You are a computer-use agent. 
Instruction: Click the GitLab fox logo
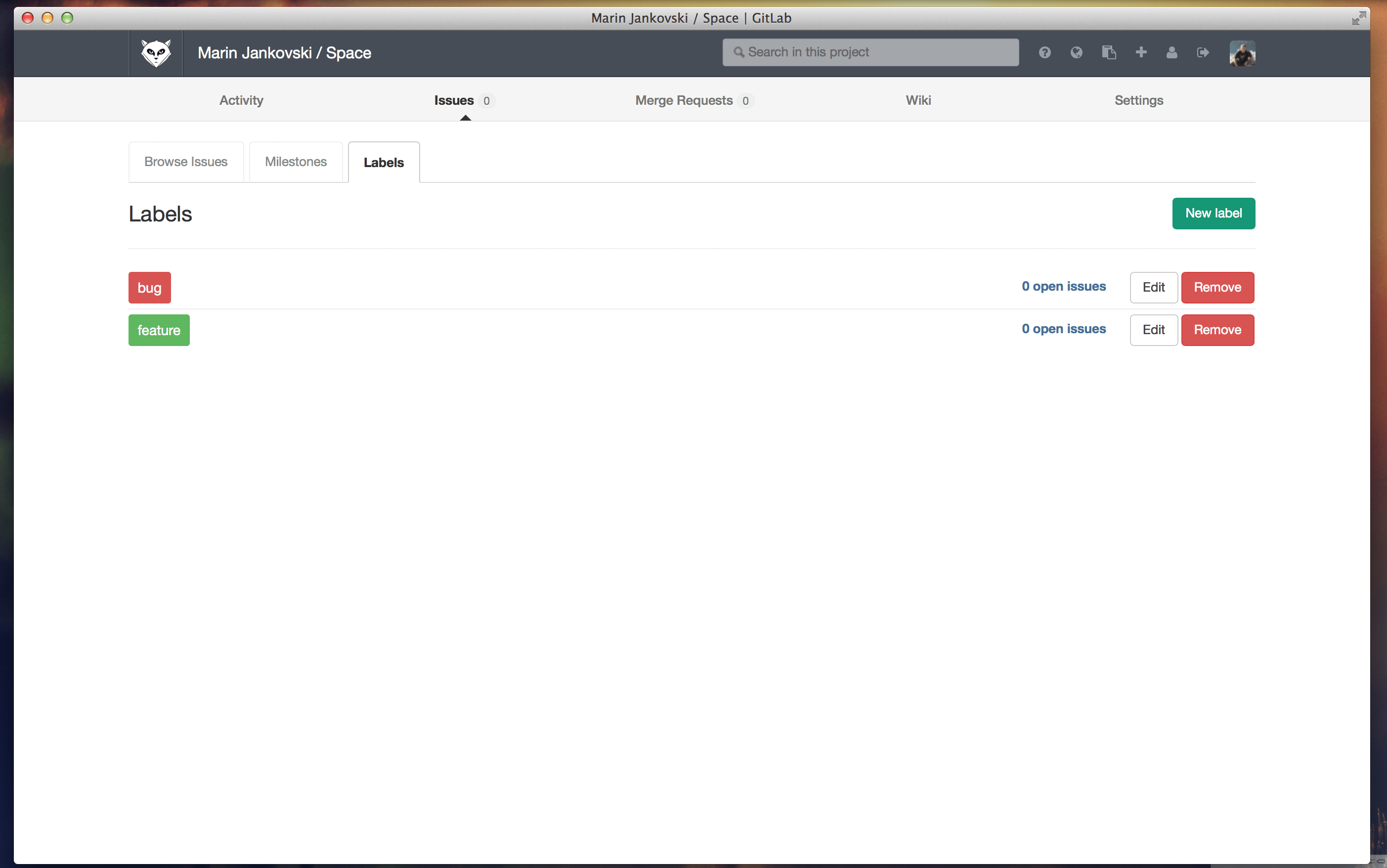[156, 52]
